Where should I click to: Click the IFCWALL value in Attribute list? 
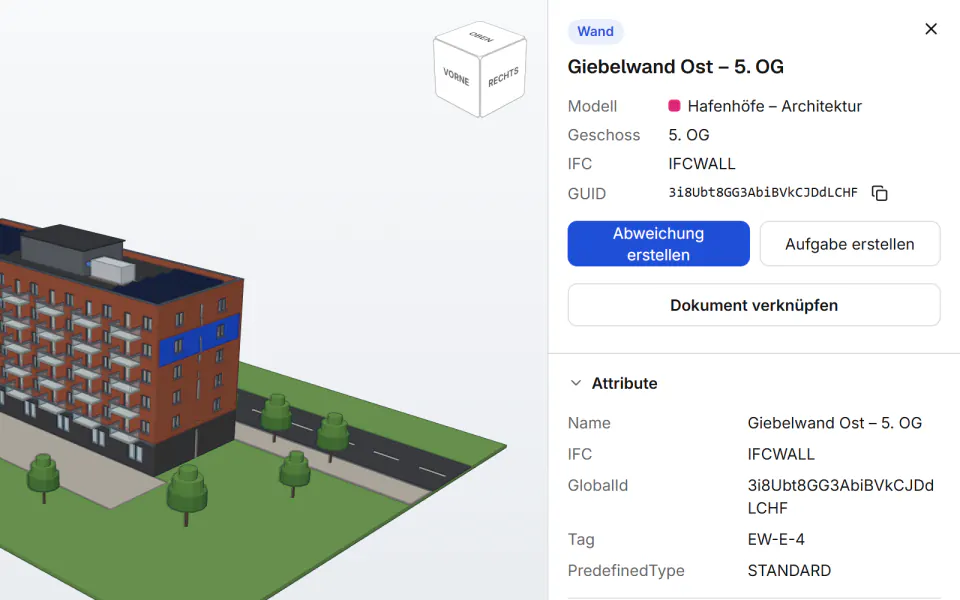781,454
